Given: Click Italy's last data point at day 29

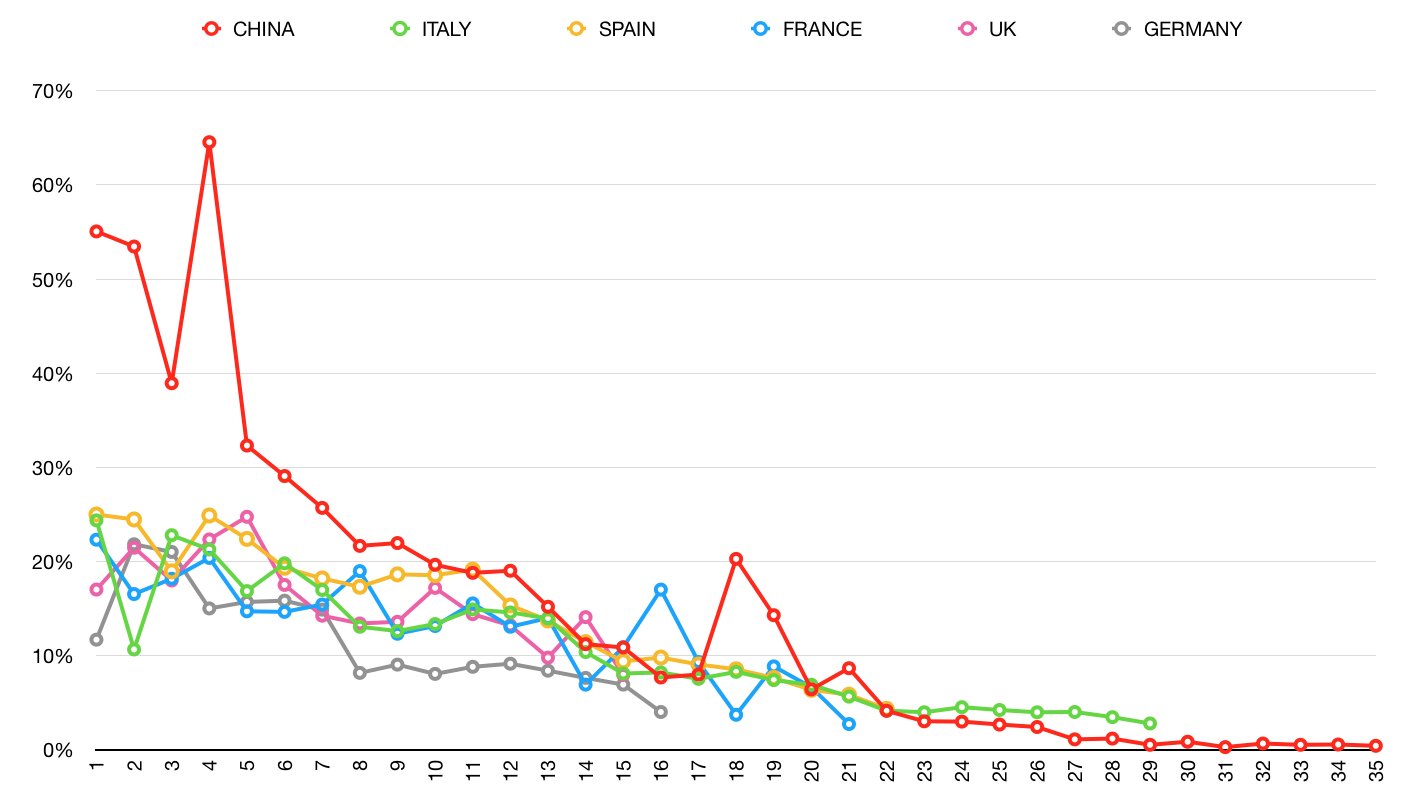Looking at the screenshot, I should 1150,723.
